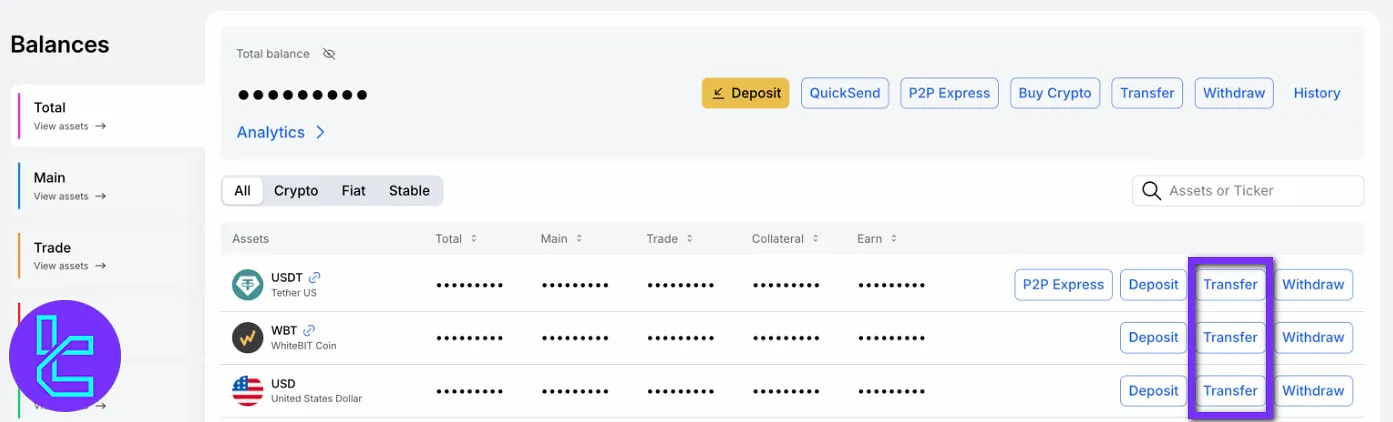Sort by Collateral column
1393x422 pixels.
[786, 239]
